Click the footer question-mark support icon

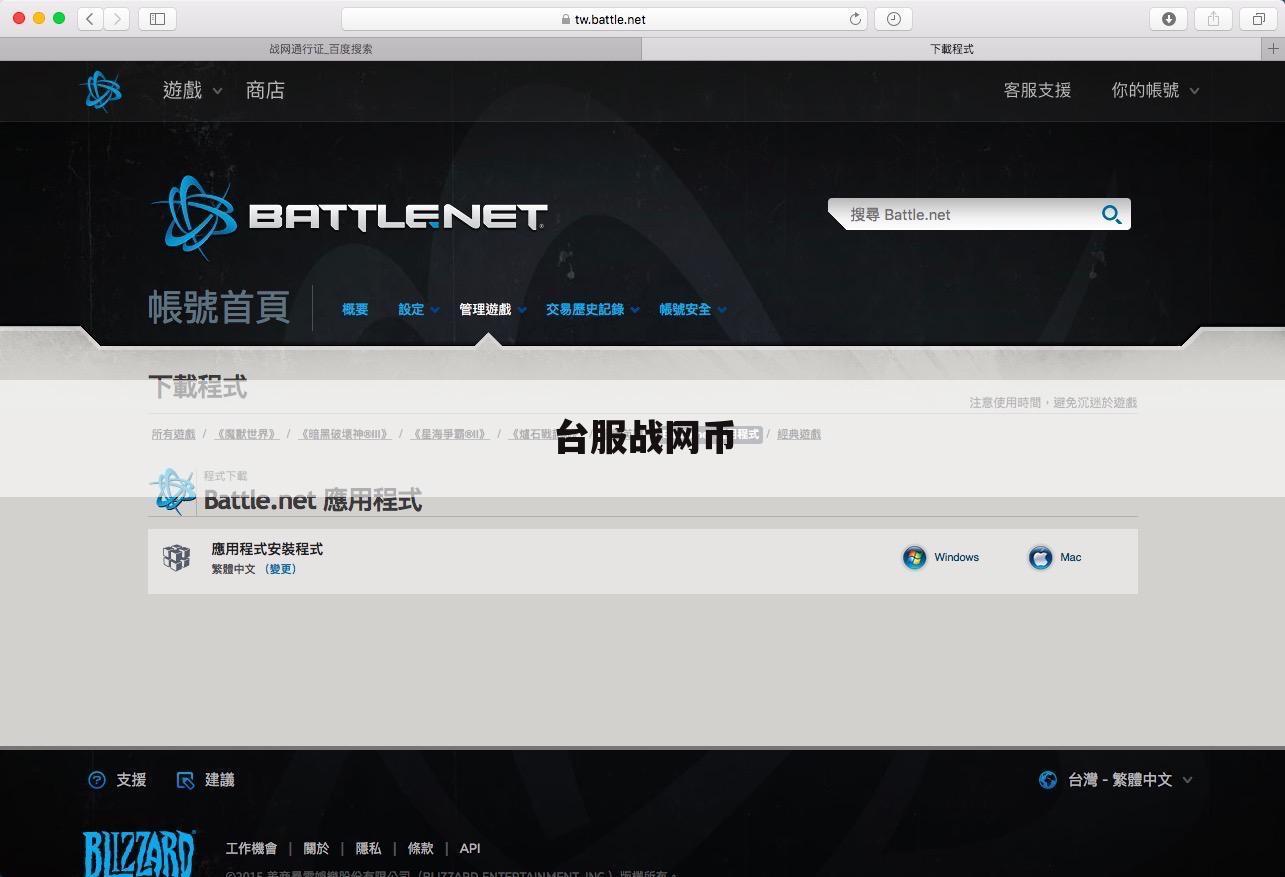click(x=97, y=780)
